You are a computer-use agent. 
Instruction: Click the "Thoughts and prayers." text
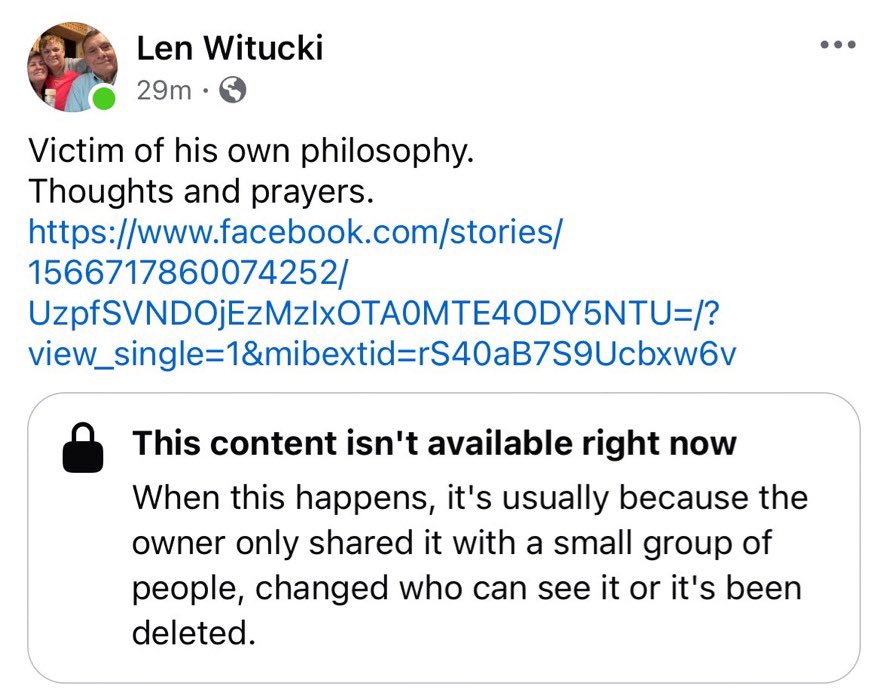(x=201, y=191)
